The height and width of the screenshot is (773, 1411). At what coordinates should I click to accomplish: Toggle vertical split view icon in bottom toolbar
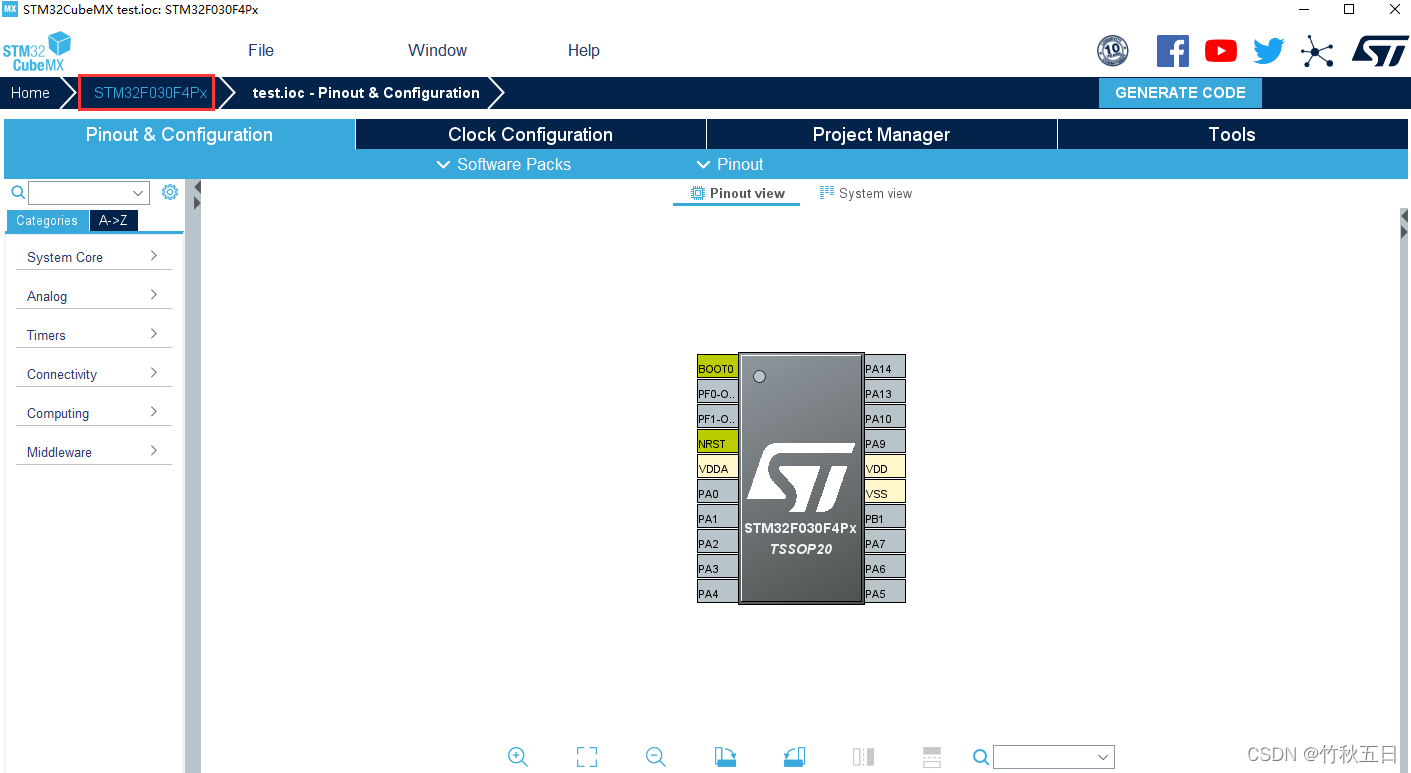tap(863, 757)
